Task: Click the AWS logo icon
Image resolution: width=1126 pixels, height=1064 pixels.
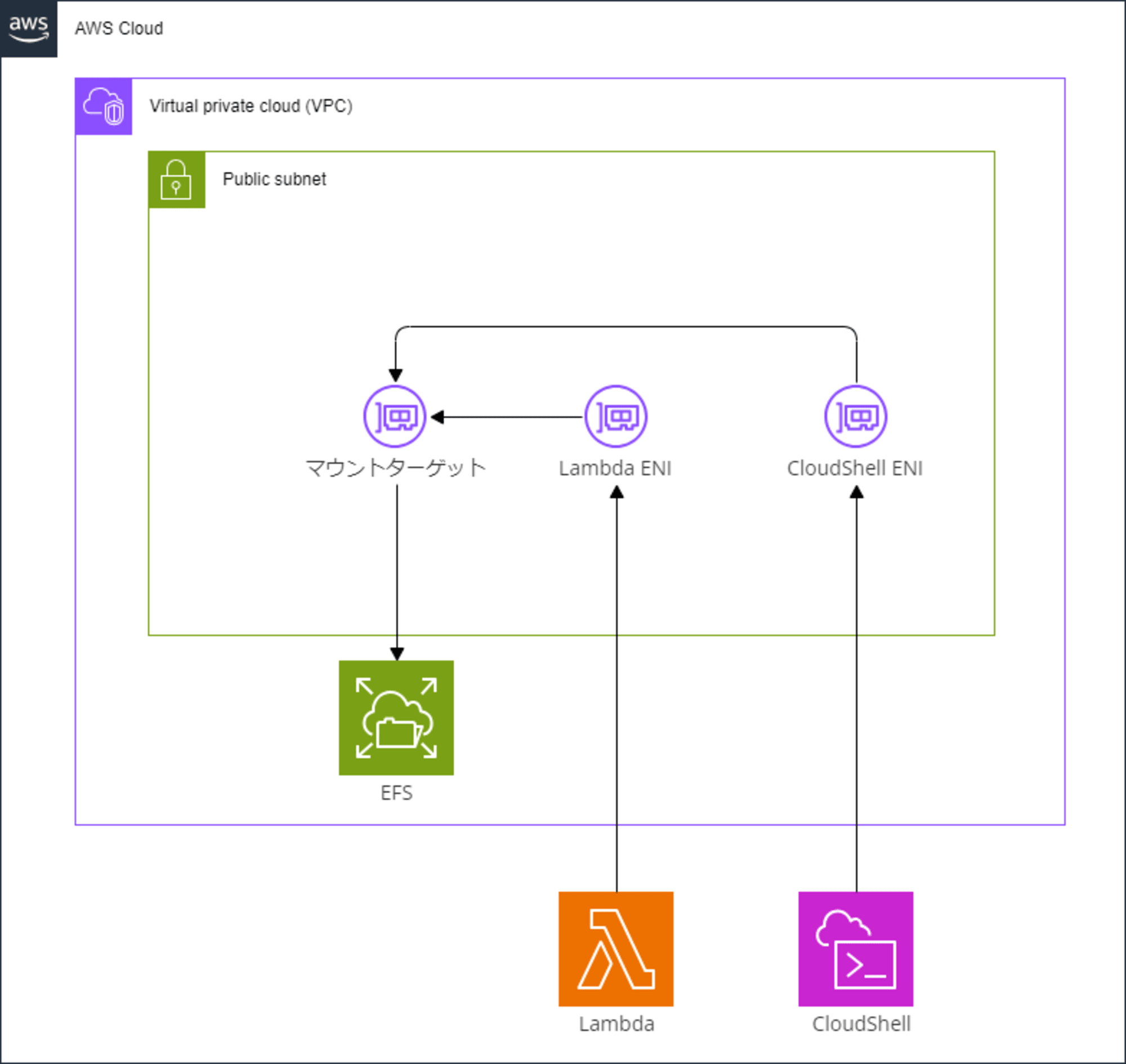Action: tap(28, 28)
